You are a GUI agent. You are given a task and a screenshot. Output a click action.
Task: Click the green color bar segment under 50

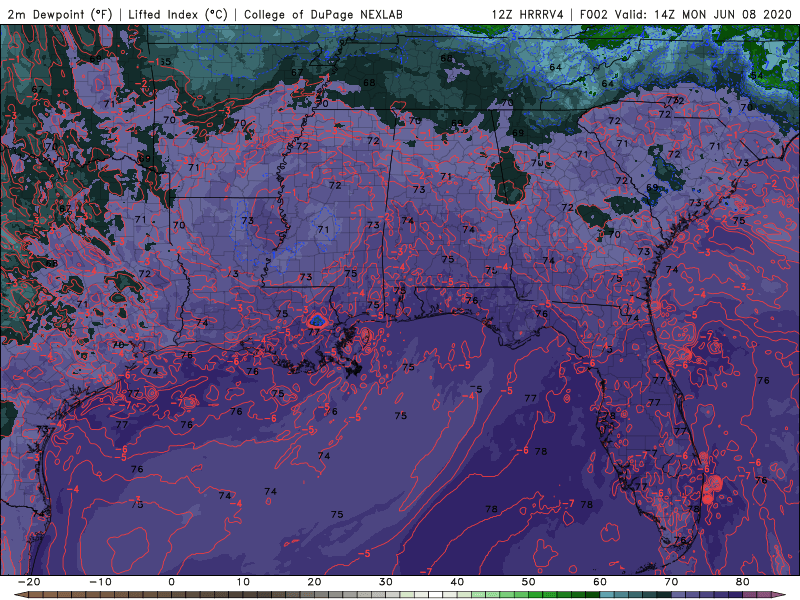tap(536, 595)
